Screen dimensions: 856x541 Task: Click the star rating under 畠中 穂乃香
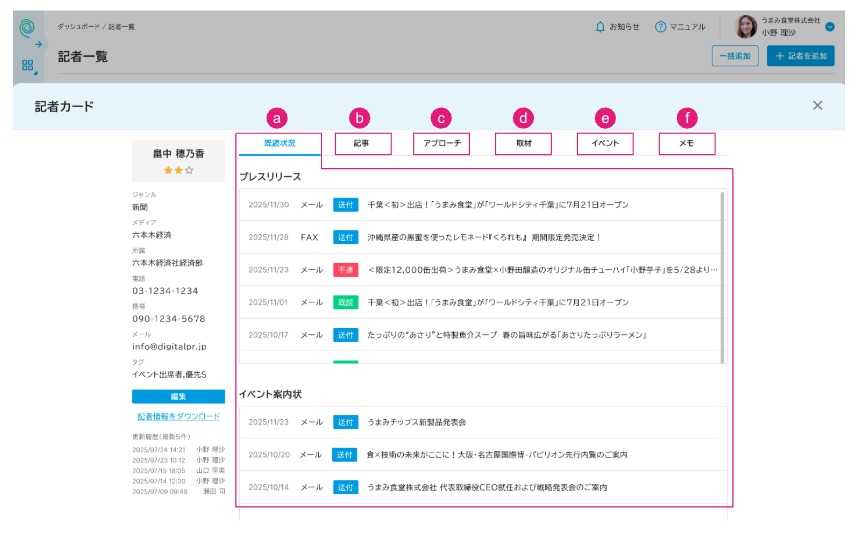[x=178, y=170]
